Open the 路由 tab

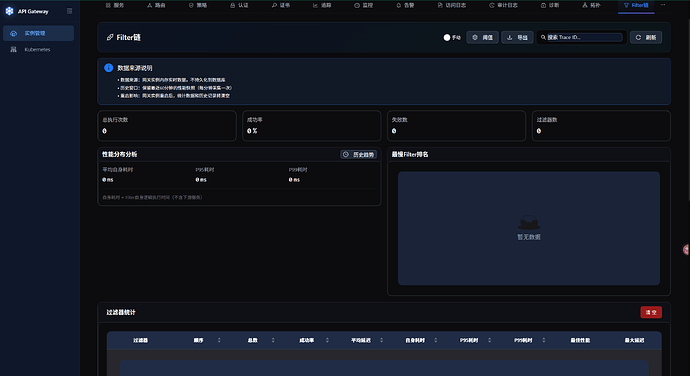point(156,5)
